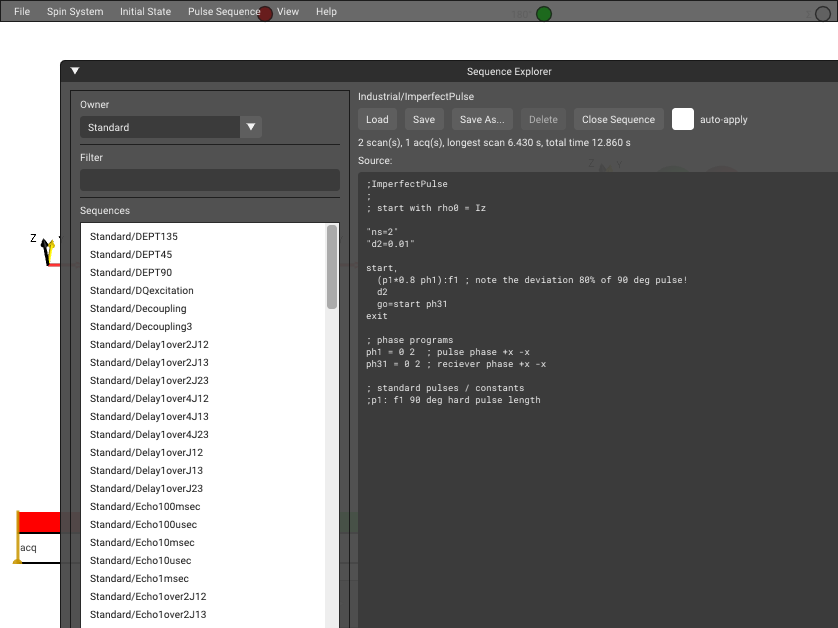Viewport: 838px width, 628px height.
Task: Click the red pulse block in timeline
Action: point(40,522)
